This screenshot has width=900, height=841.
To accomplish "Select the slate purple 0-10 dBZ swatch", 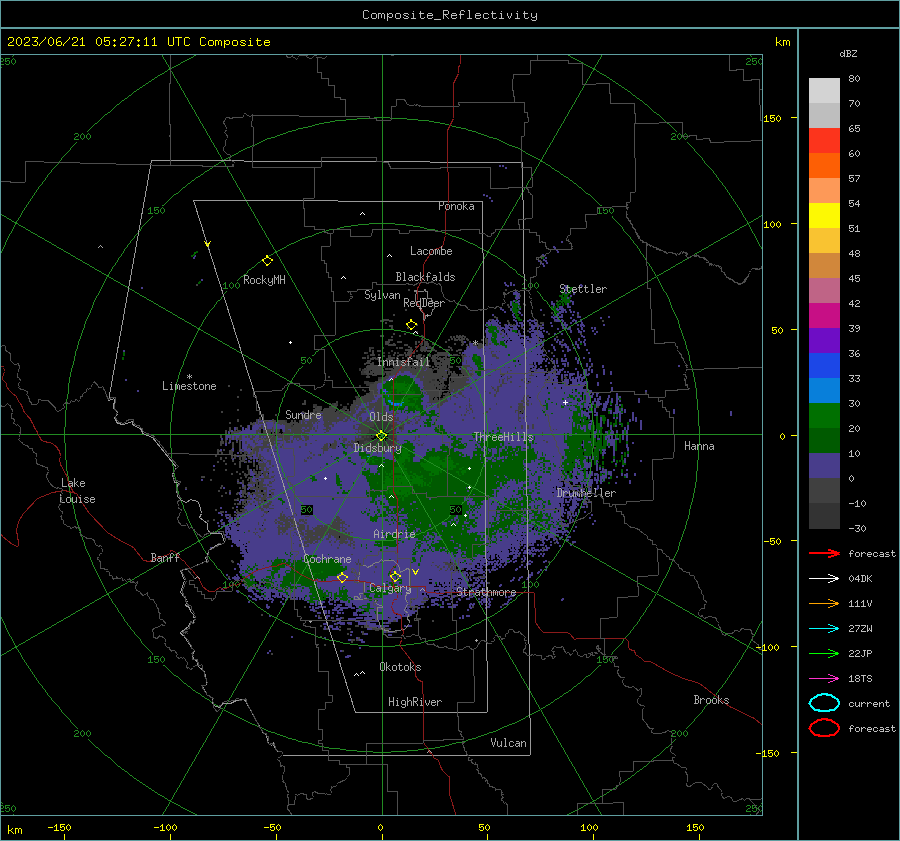I will (824, 466).
